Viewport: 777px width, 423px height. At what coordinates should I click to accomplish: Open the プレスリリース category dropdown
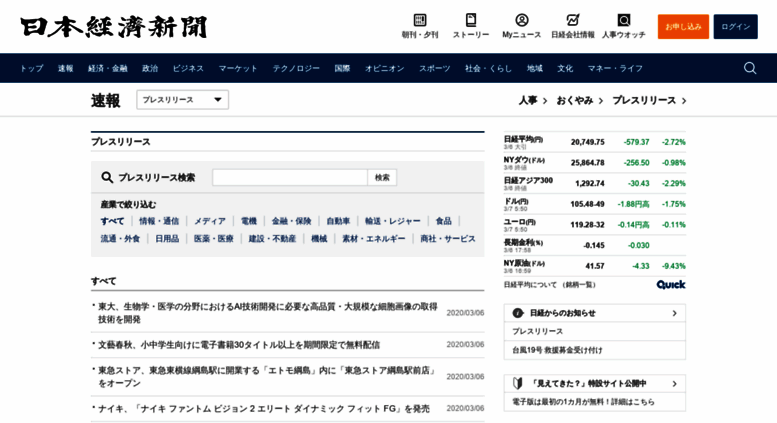point(182,100)
